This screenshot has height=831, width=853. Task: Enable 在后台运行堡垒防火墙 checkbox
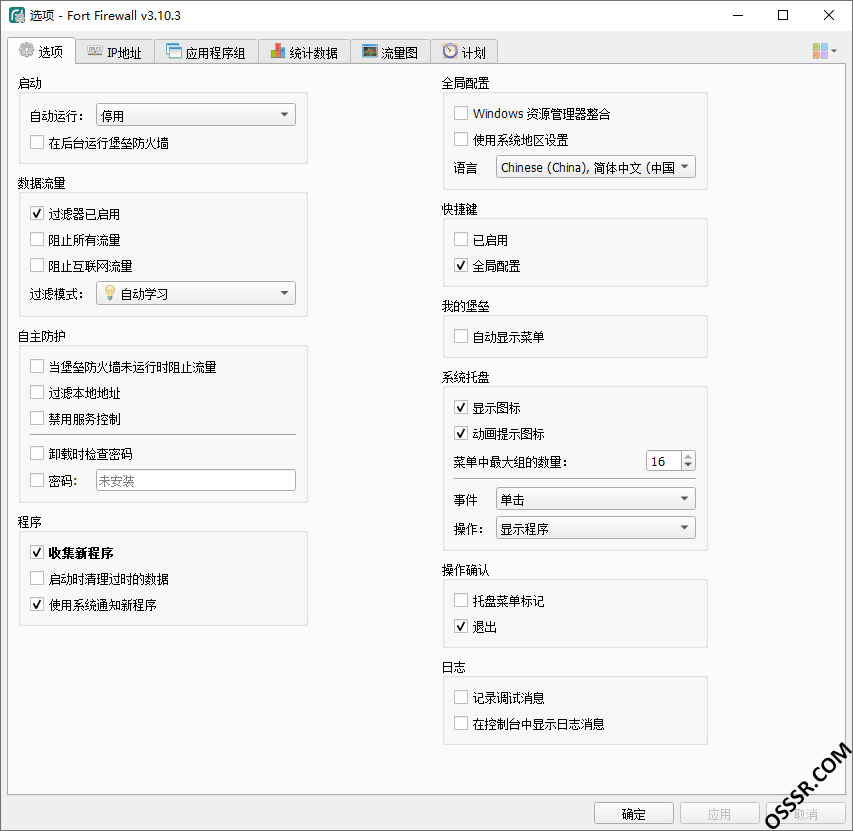click(x=37, y=142)
